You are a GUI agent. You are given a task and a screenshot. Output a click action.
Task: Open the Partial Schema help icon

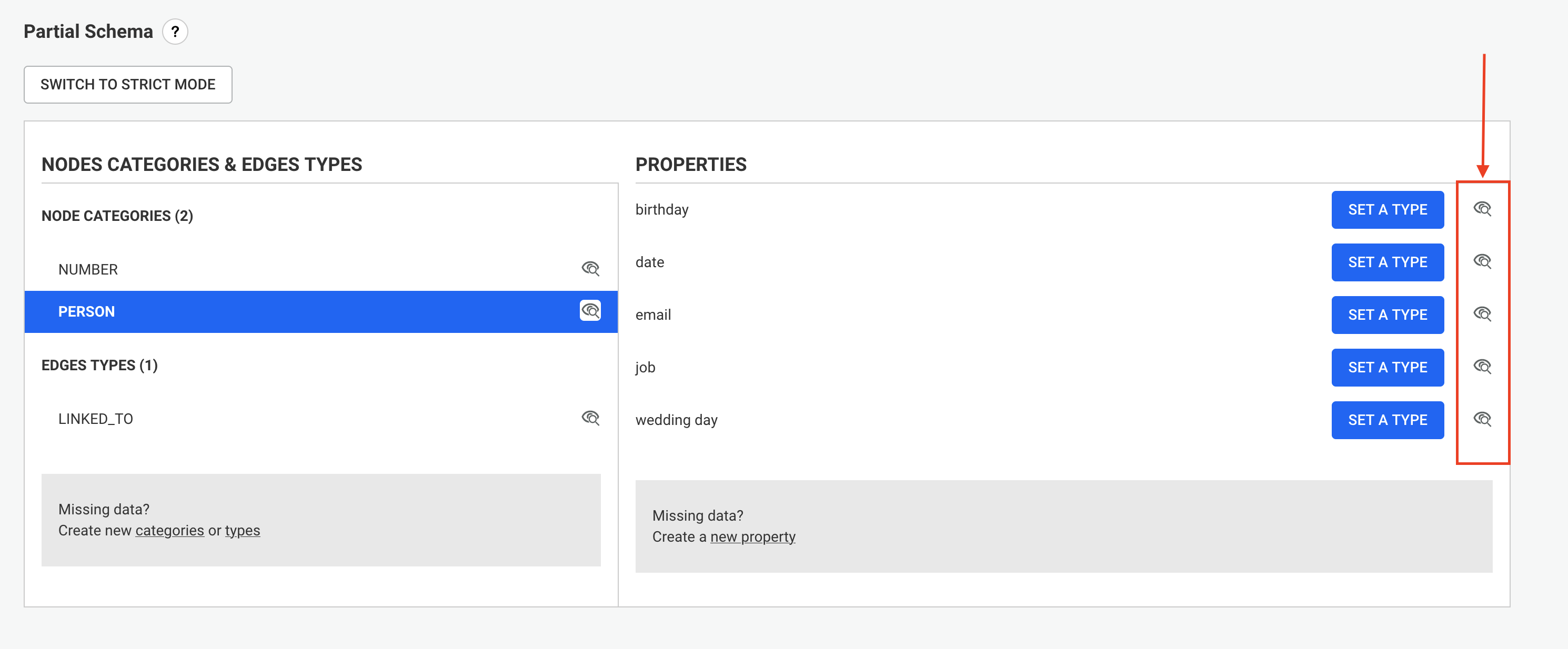(x=175, y=32)
